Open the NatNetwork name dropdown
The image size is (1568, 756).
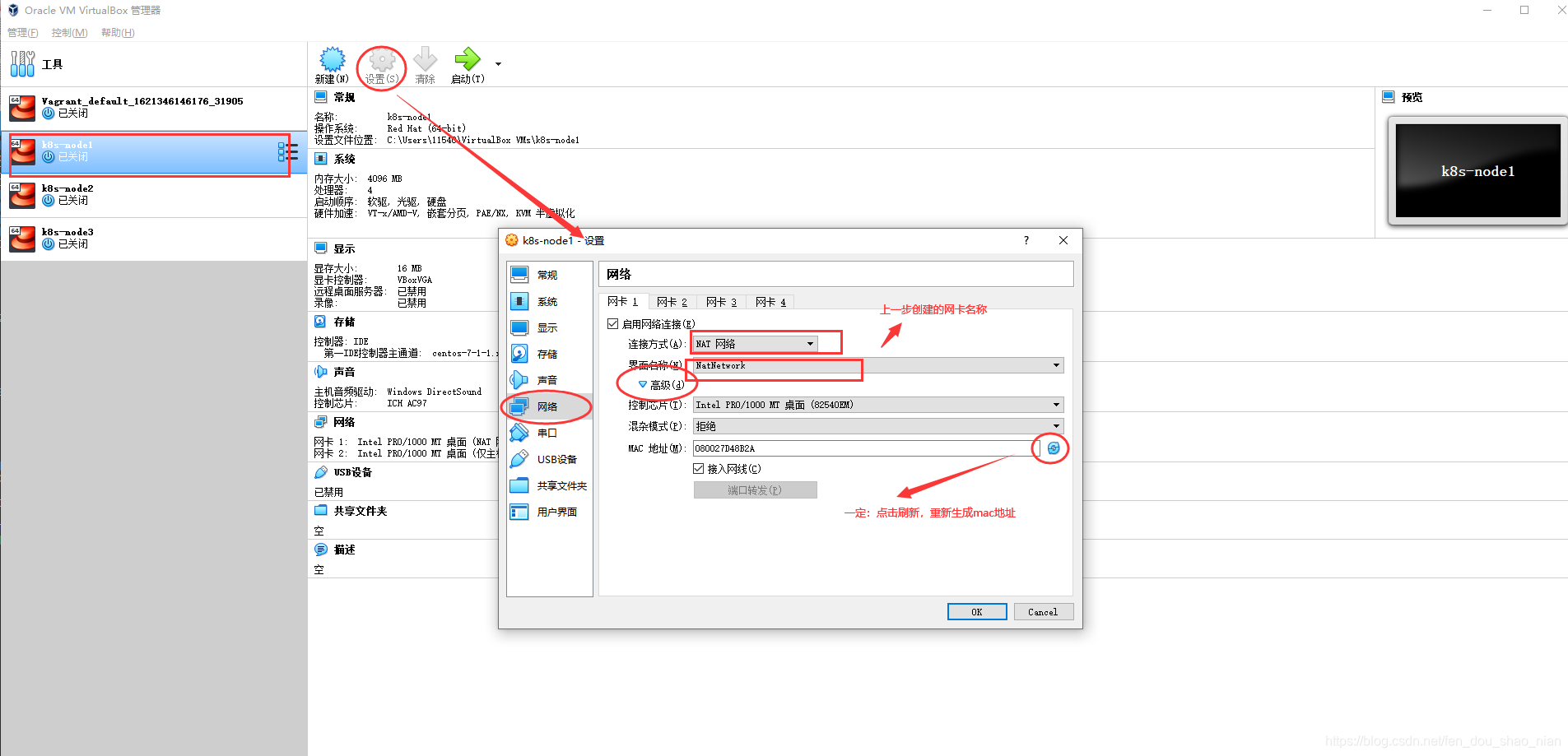878,365
